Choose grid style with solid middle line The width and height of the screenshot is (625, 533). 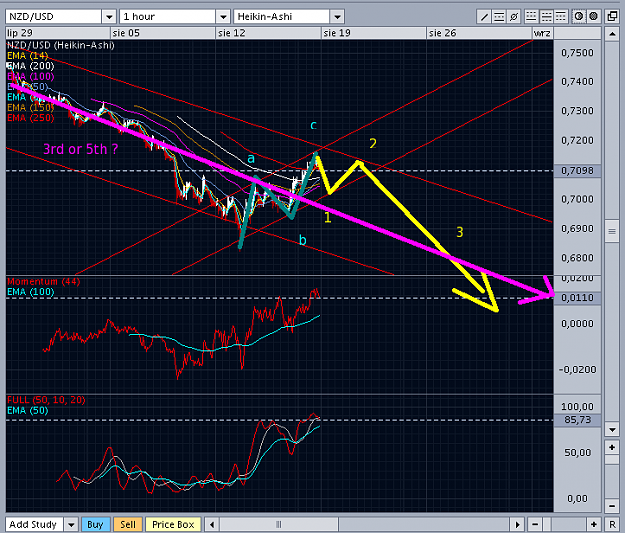tap(546, 17)
